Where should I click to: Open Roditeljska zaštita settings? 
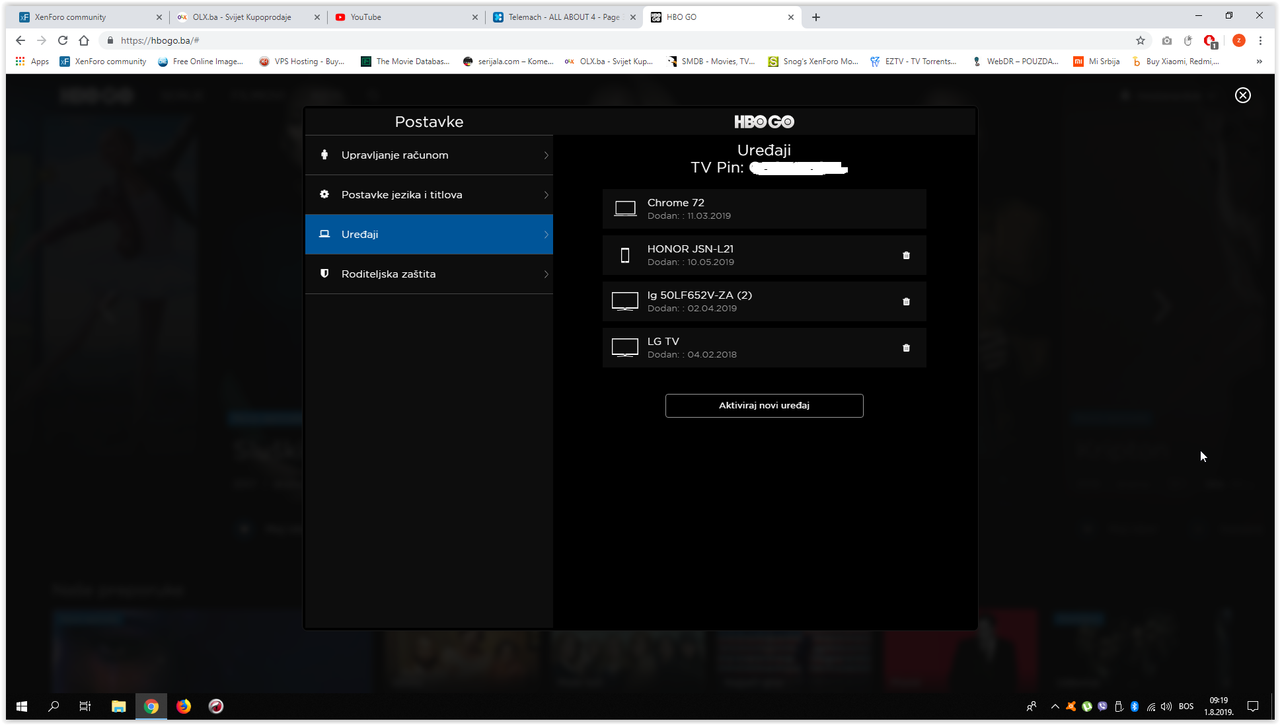coord(429,274)
